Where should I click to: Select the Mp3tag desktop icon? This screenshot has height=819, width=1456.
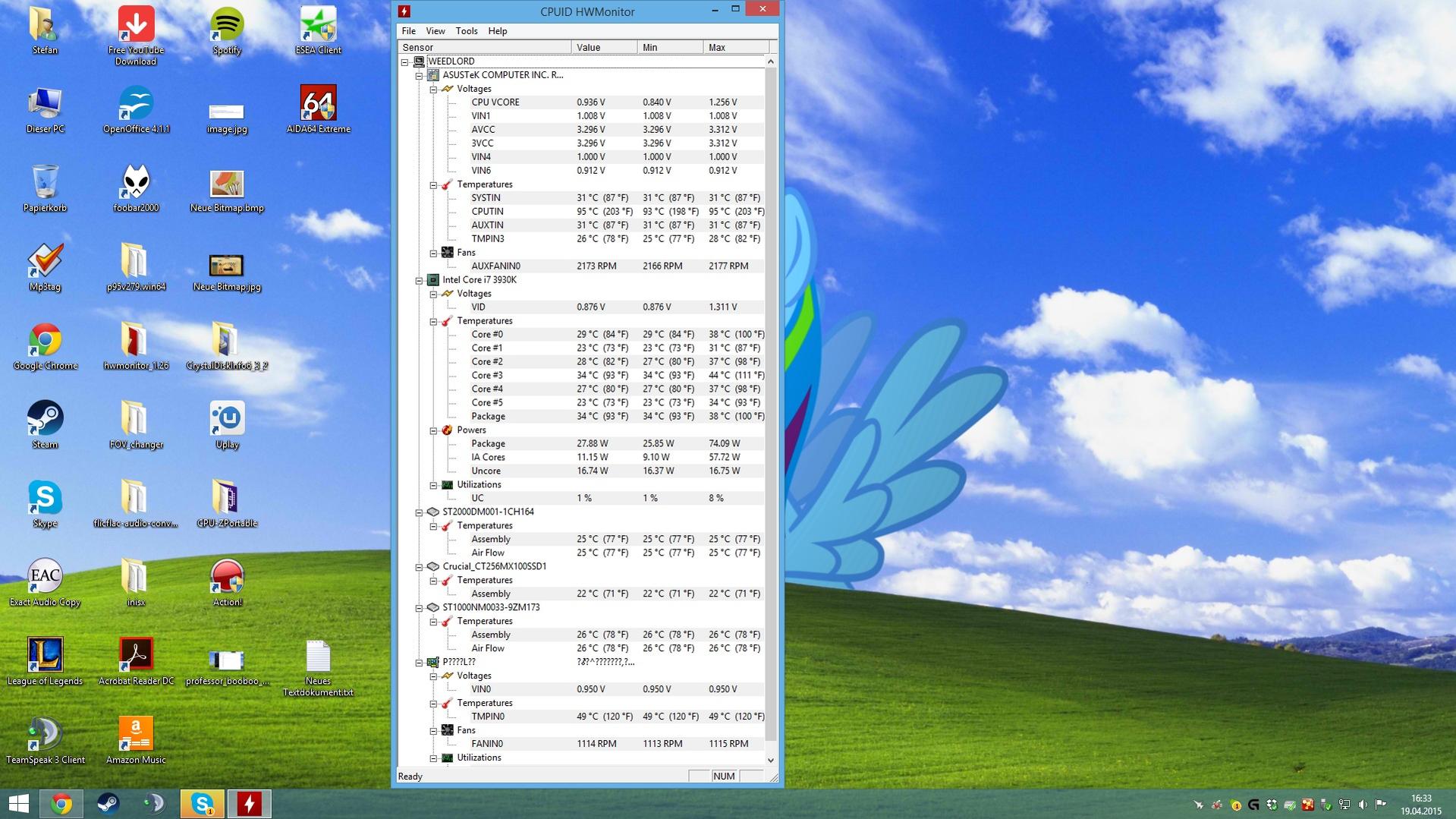click(x=45, y=268)
